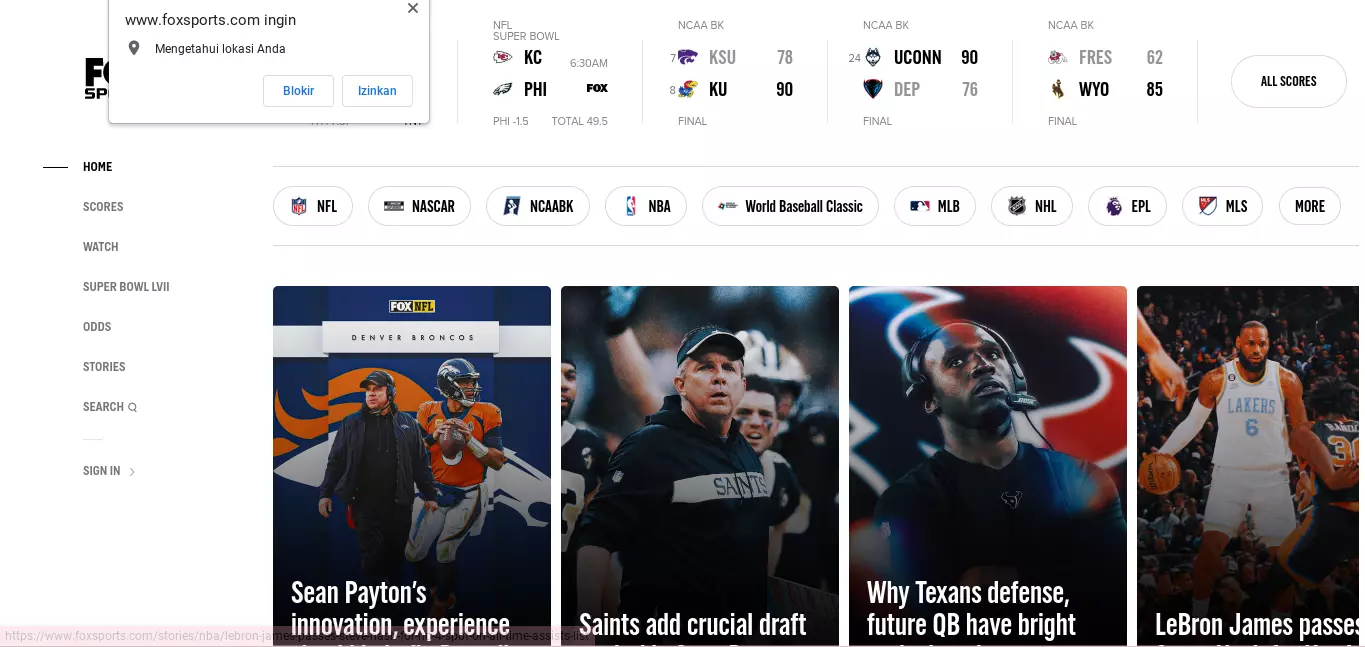
Task: Click the Wyoming WYO logo
Action: click(x=1058, y=89)
